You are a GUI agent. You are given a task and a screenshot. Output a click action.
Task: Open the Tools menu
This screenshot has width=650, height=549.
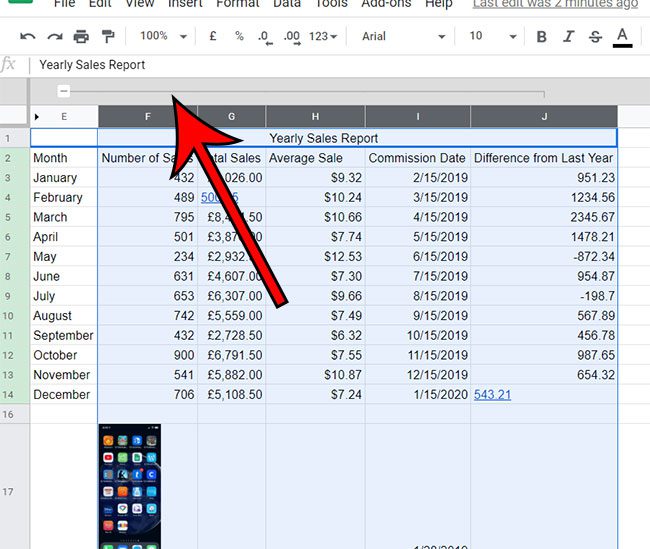point(333,4)
